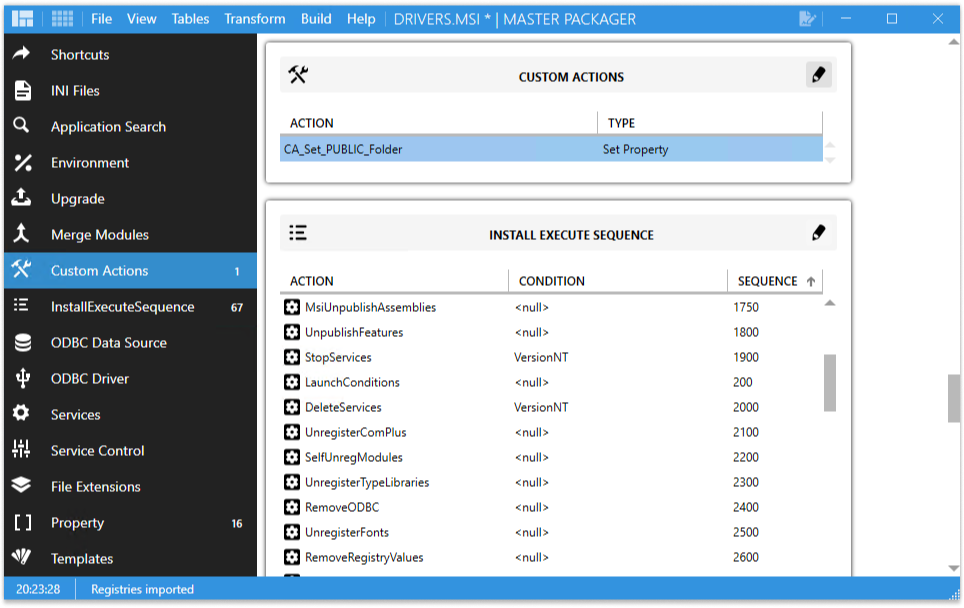Click the gear icon beside StopServices
The height and width of the screenshot is (608, 964).
click(292, 357)
